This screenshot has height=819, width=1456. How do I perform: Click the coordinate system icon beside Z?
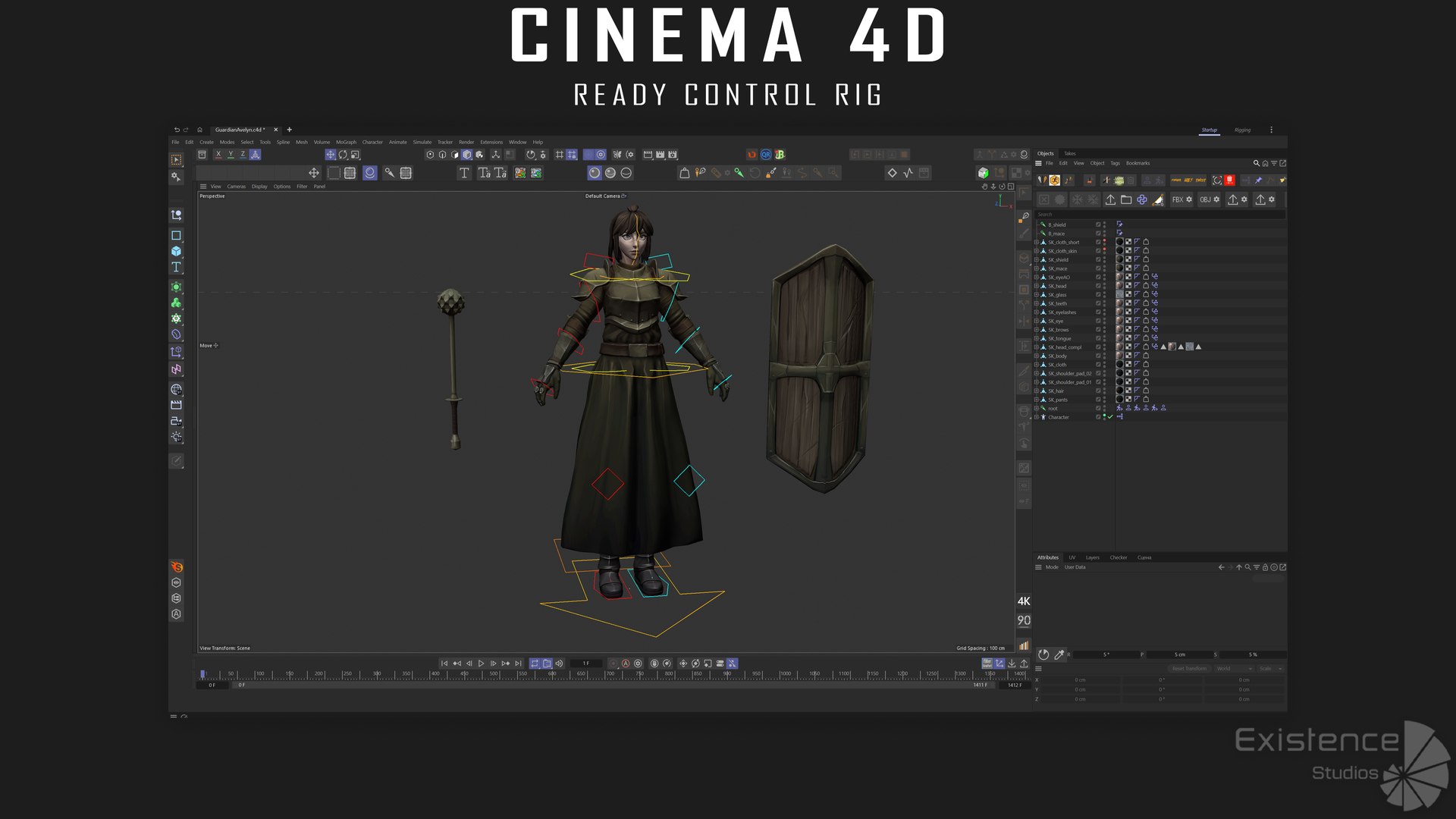pos(256,155)
